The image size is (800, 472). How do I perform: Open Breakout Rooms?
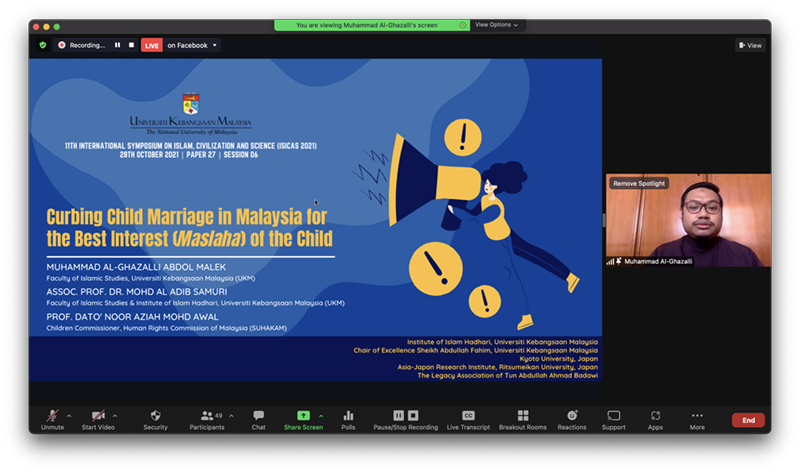pos(522,417)
